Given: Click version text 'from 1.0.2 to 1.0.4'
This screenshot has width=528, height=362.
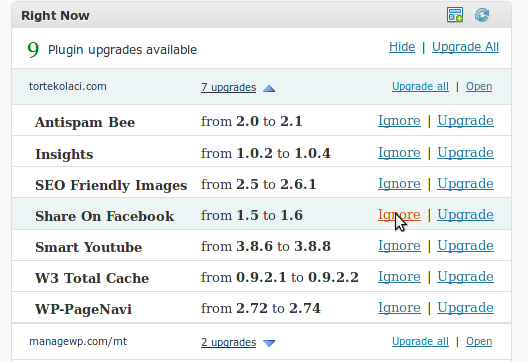Looking at the screenshot, I should (266, 154).
